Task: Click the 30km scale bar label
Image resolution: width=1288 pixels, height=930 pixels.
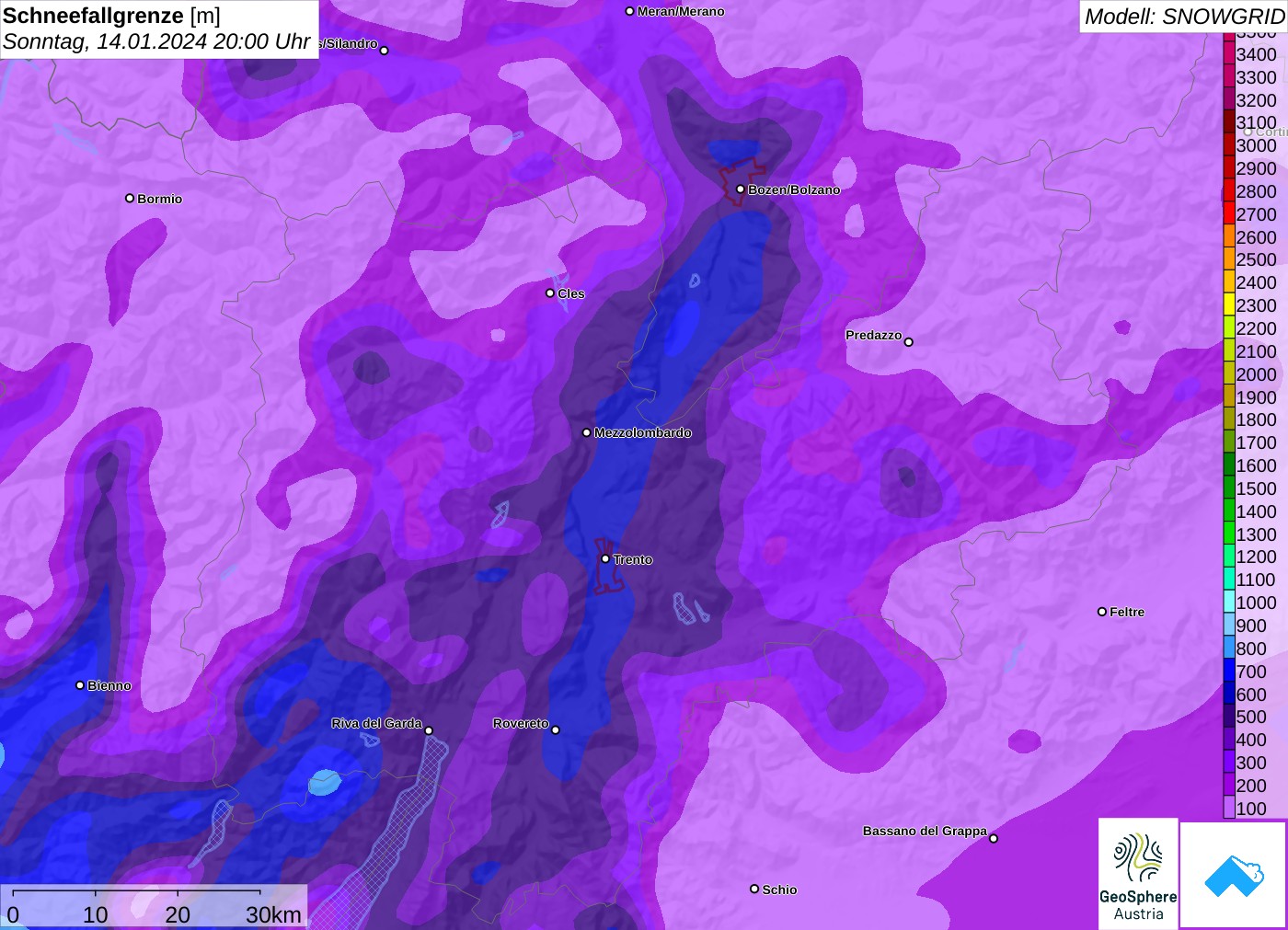Action: click(273, 914)
